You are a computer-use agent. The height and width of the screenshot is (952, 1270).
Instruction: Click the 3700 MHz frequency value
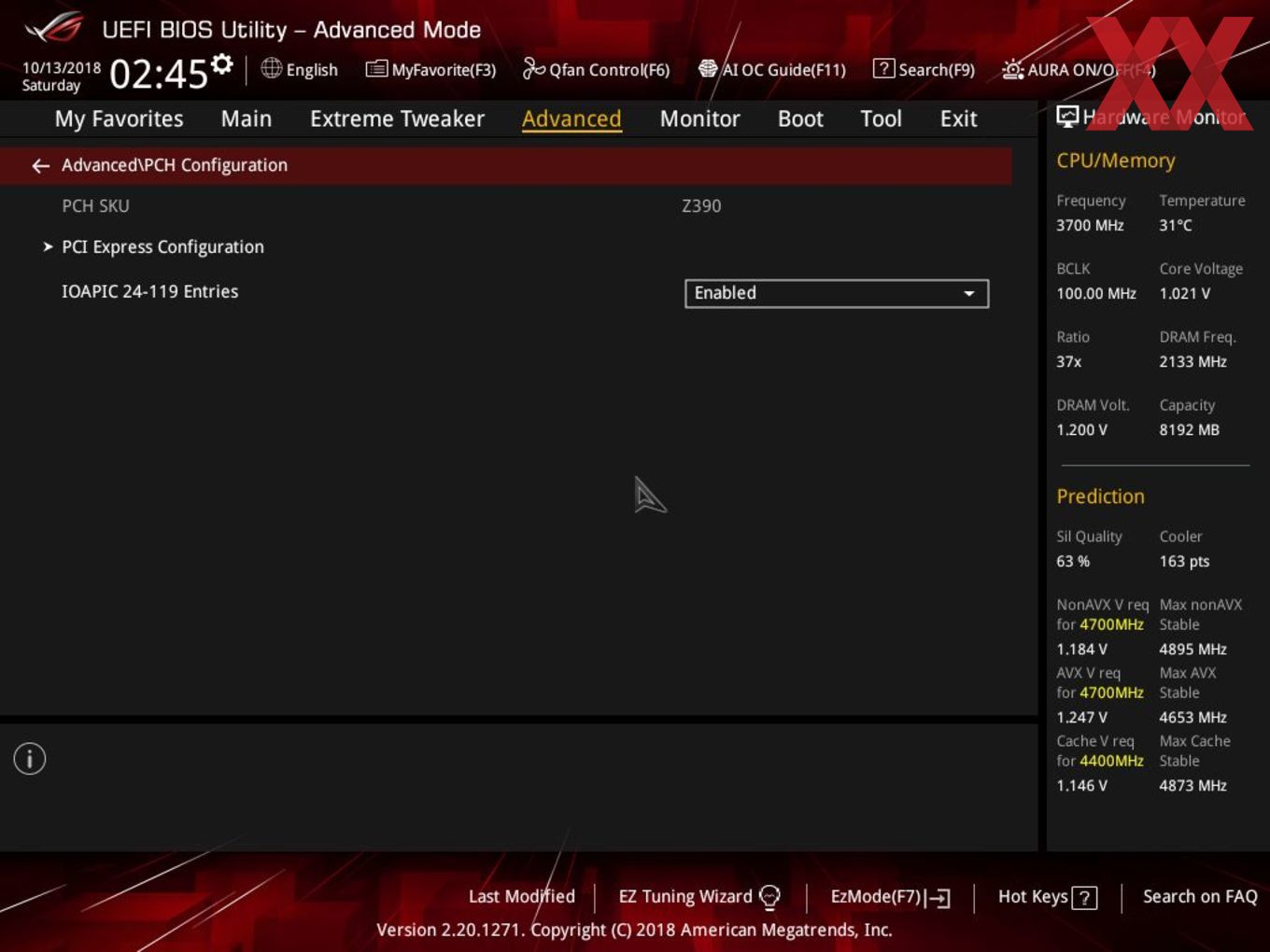tap(1090, 225)
